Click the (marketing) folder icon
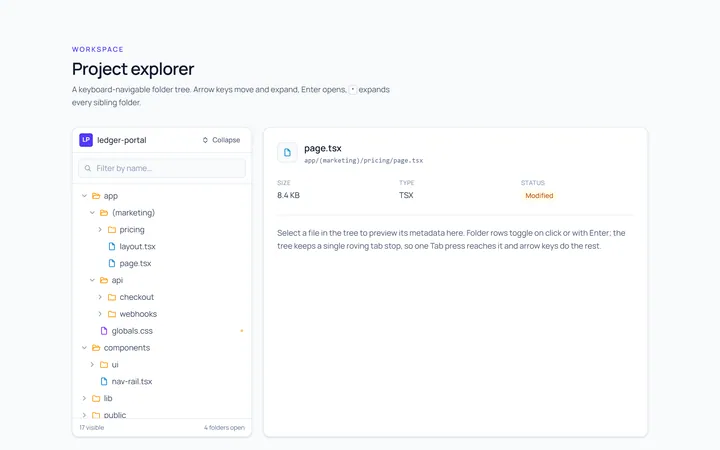Image resolution: width=720 pixels, height=450 pixels. click(104, 213)
